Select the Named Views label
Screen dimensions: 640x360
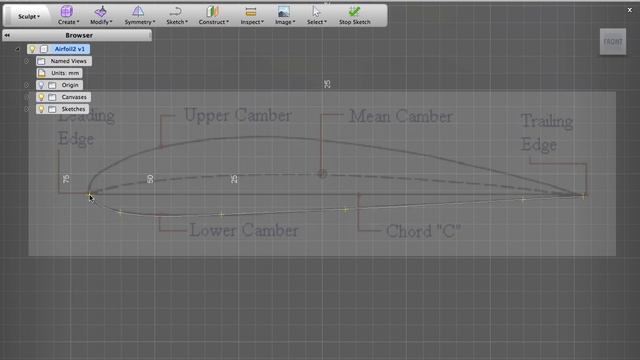click(x=68, y=61)
